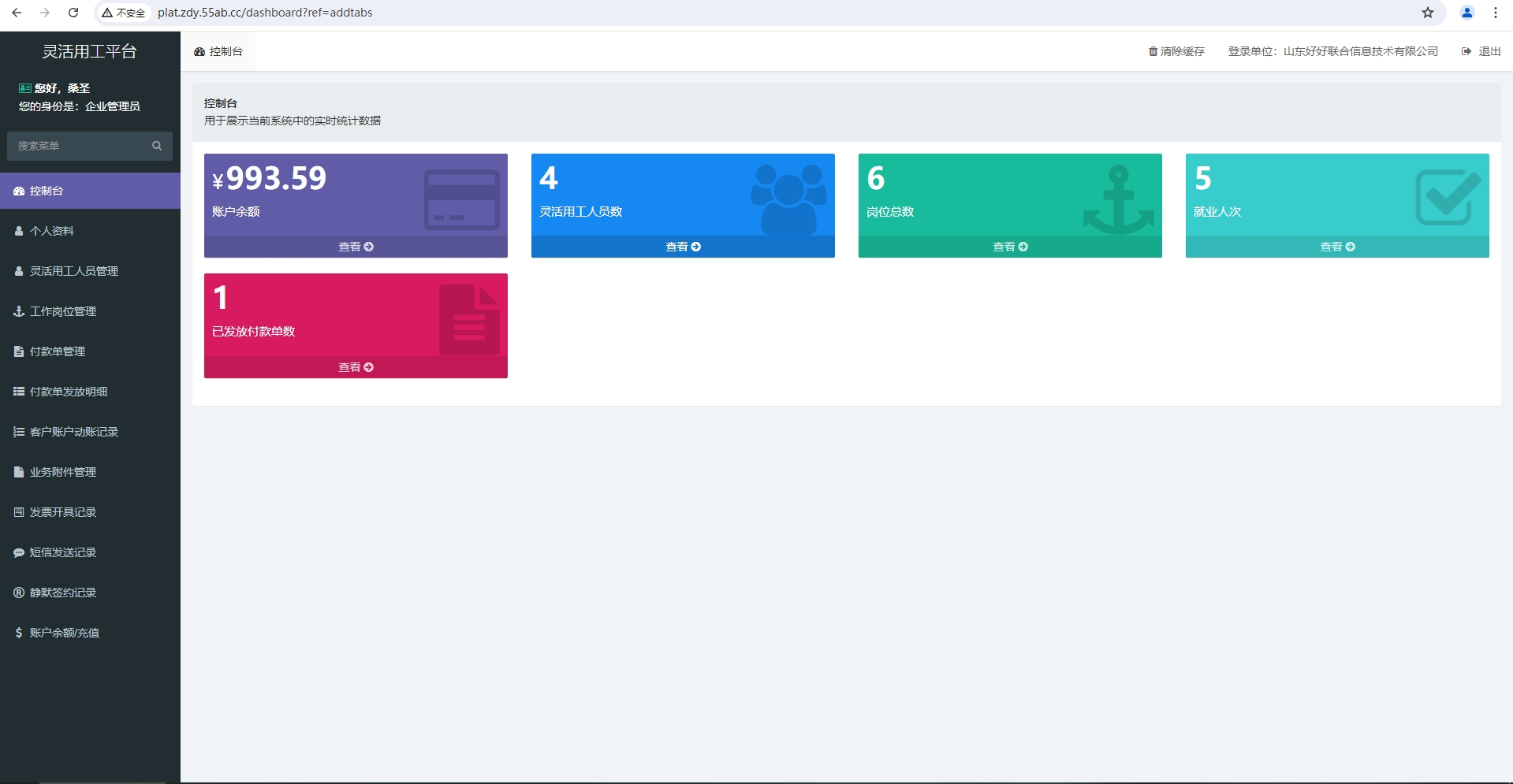
Task: Select the 短信发送记录 chat bubble icon
Action: tap(19, 552)
